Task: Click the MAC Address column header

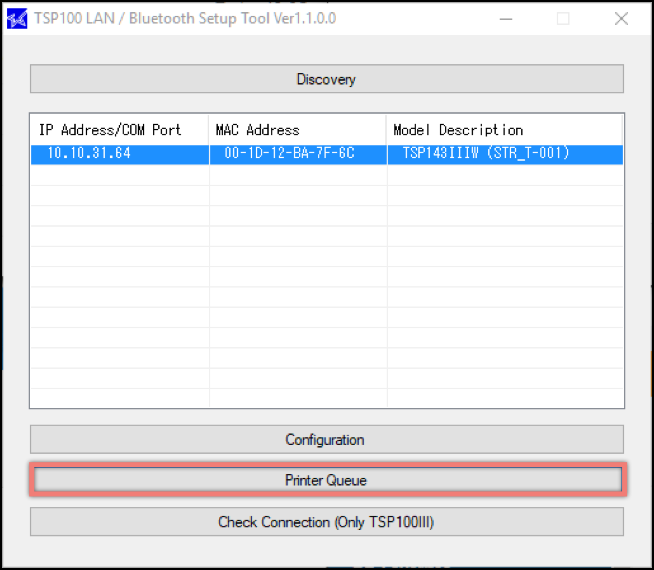Action: tap(298, 130)
